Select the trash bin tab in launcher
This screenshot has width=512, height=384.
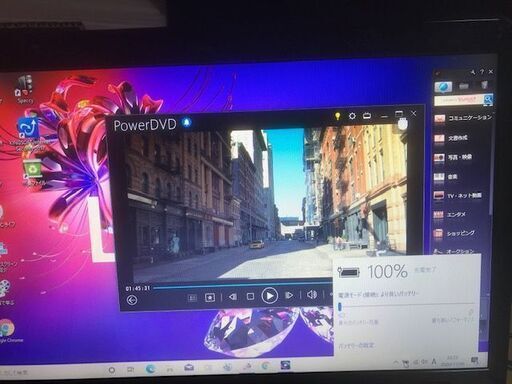(484, 85)
